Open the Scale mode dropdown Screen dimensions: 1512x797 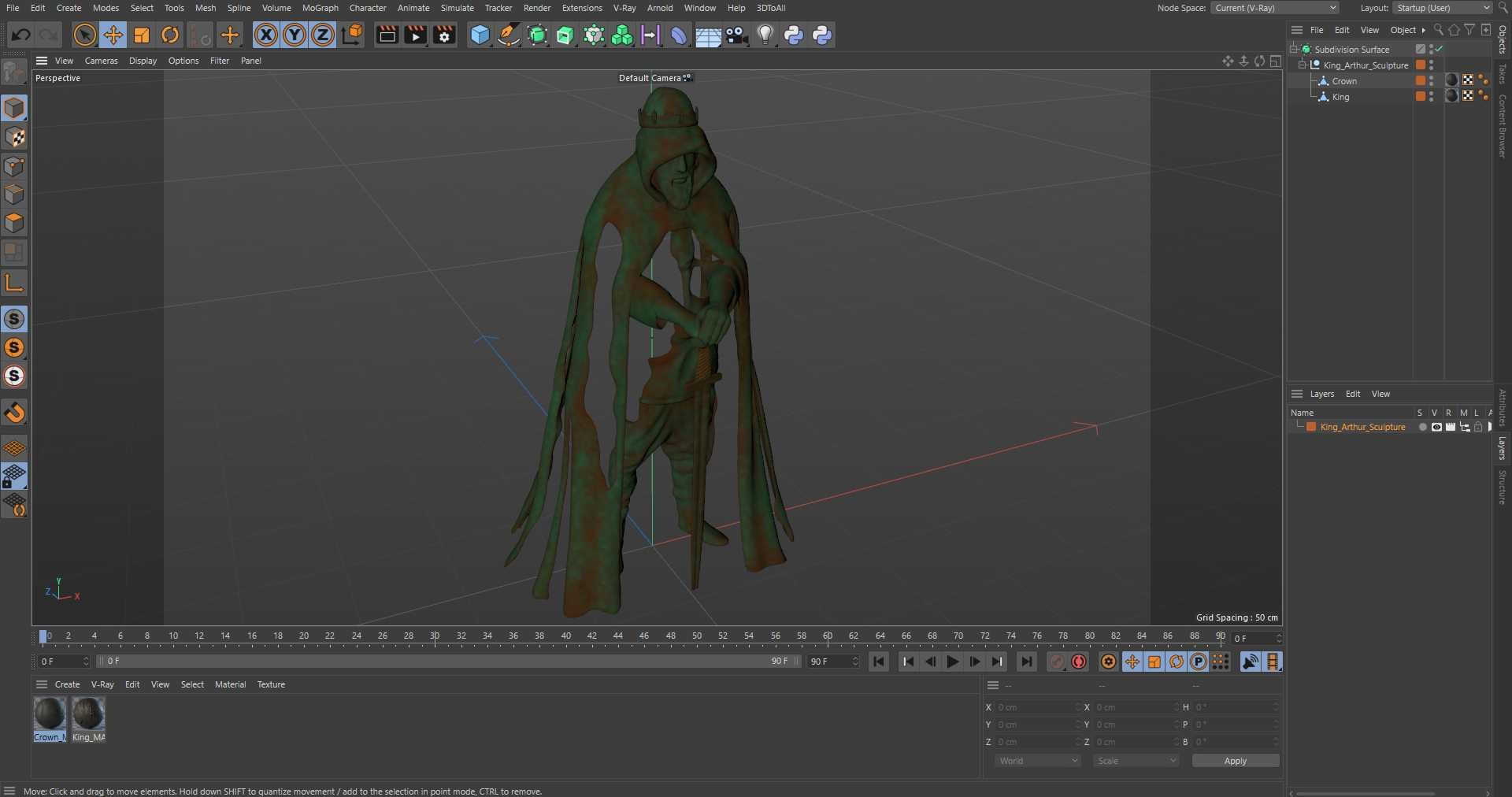point(1136,761)
